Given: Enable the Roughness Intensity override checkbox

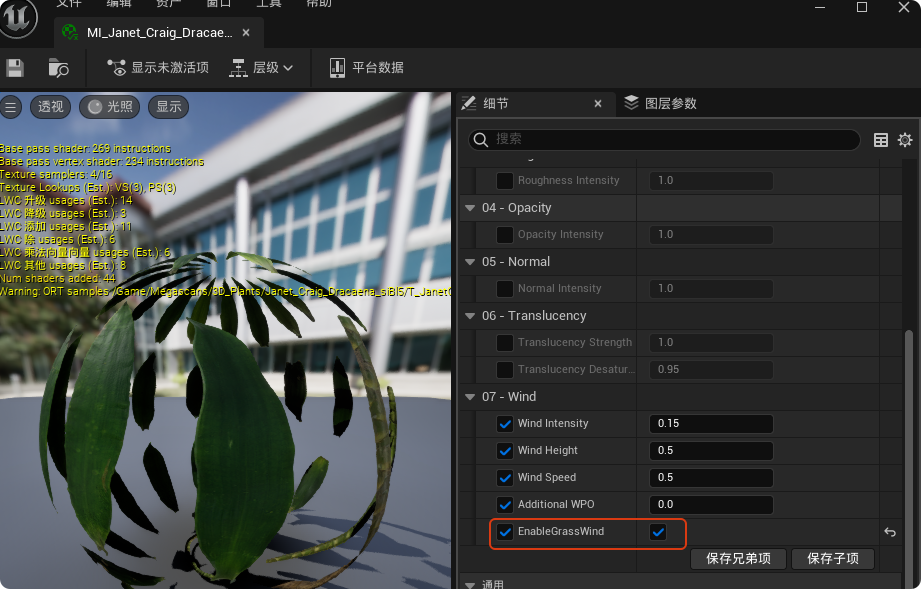Looking at the screenshot, I should click(505, 180).
